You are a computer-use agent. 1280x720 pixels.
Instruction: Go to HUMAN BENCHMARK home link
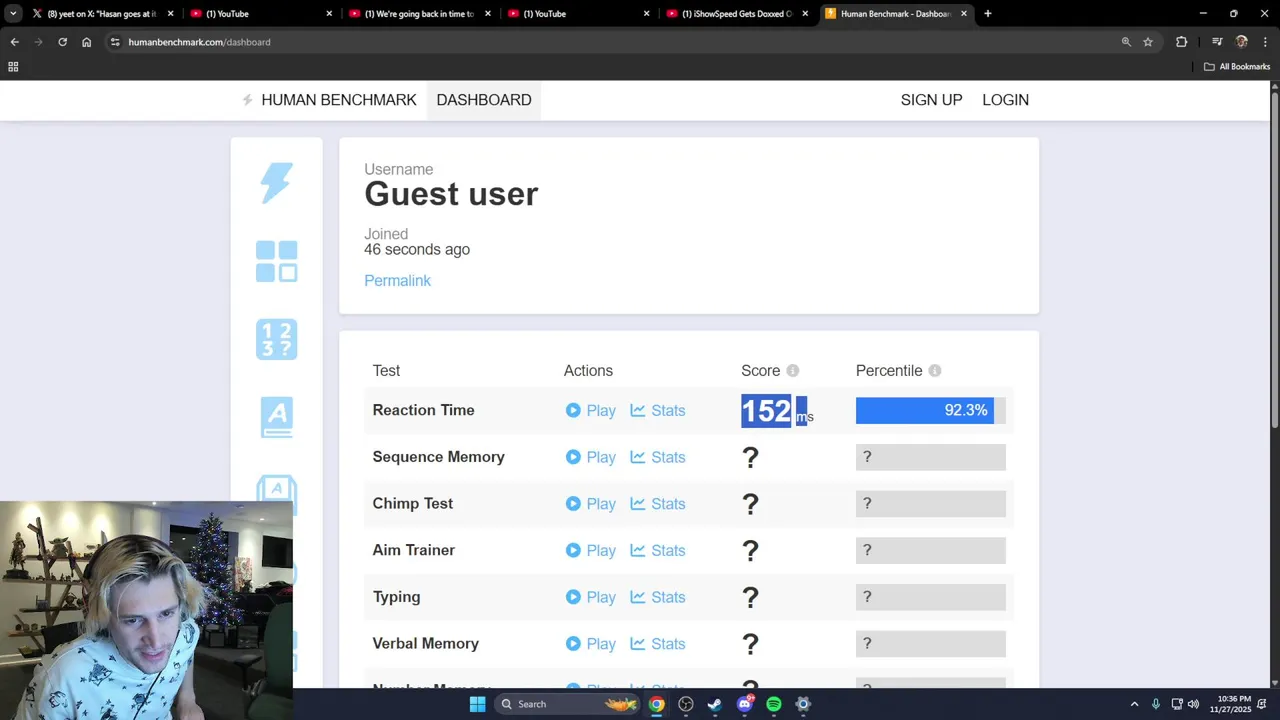329,100
